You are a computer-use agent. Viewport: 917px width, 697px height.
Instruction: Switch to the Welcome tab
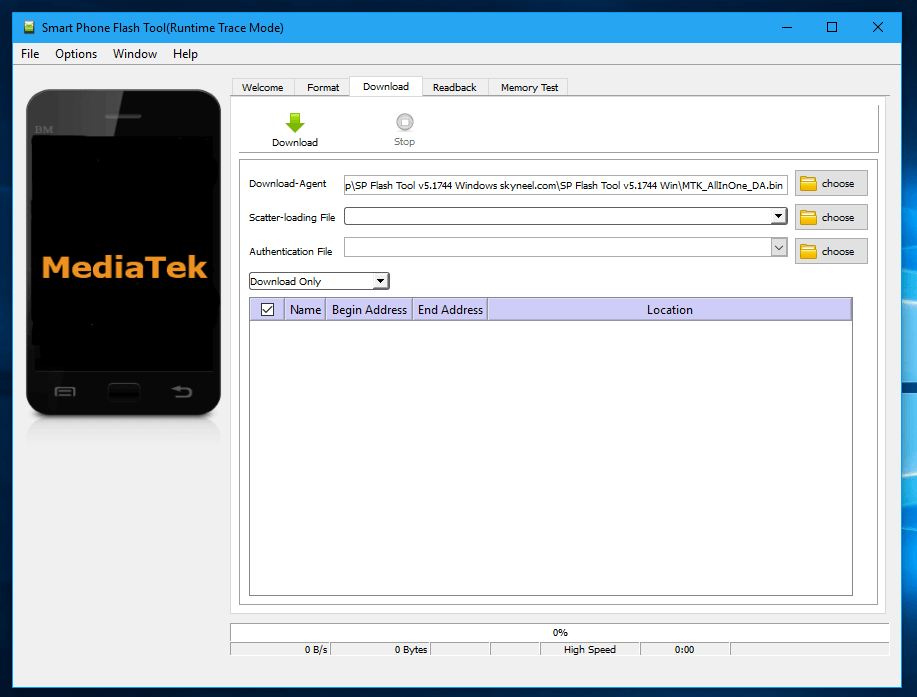(263, 87)
